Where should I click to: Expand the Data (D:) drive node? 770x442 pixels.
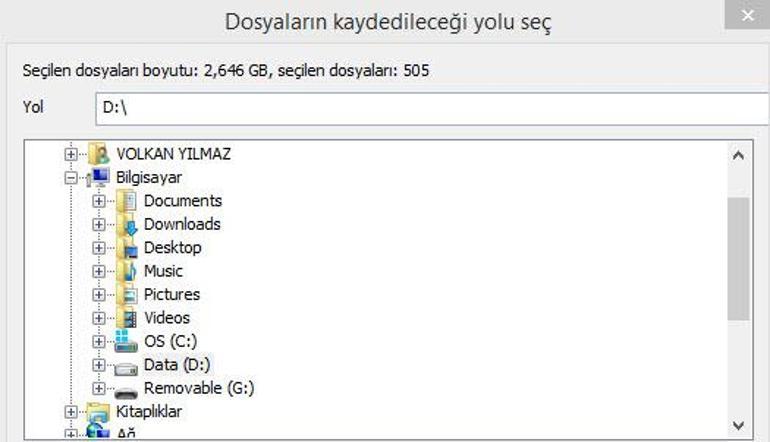coord(98,366)
